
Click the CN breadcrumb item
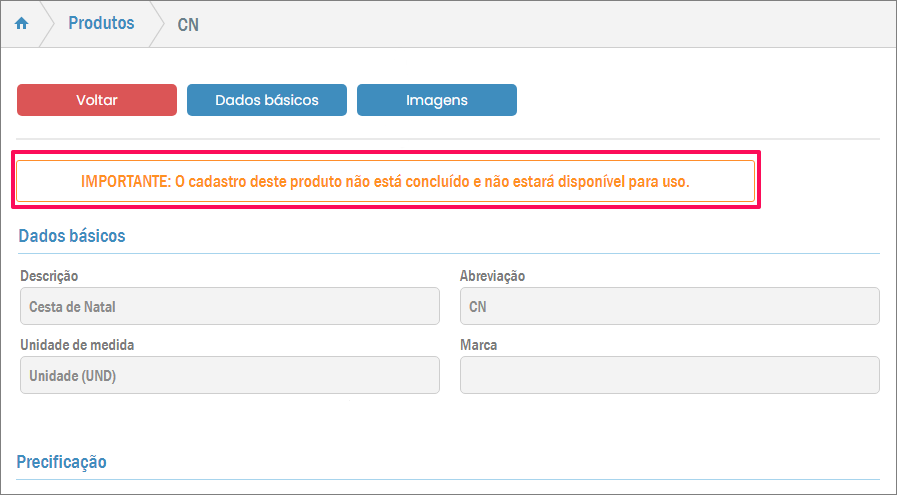[x=188, y=24]
